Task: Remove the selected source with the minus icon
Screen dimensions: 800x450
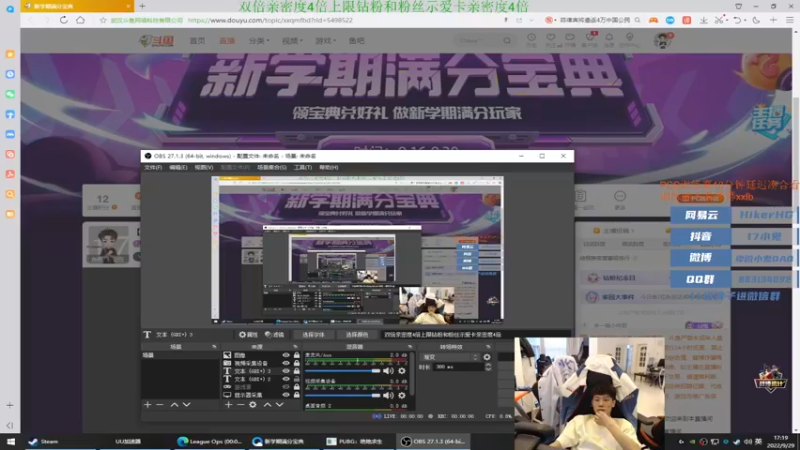Action: tap(240, 405)
